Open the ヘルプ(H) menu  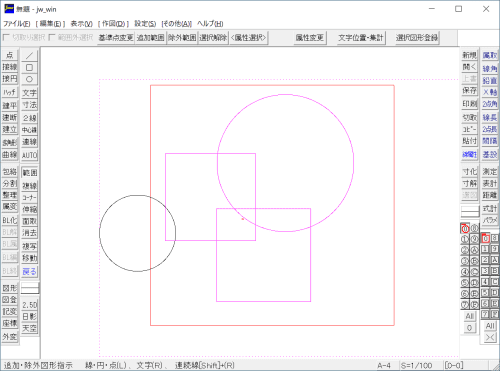[210, 24]
